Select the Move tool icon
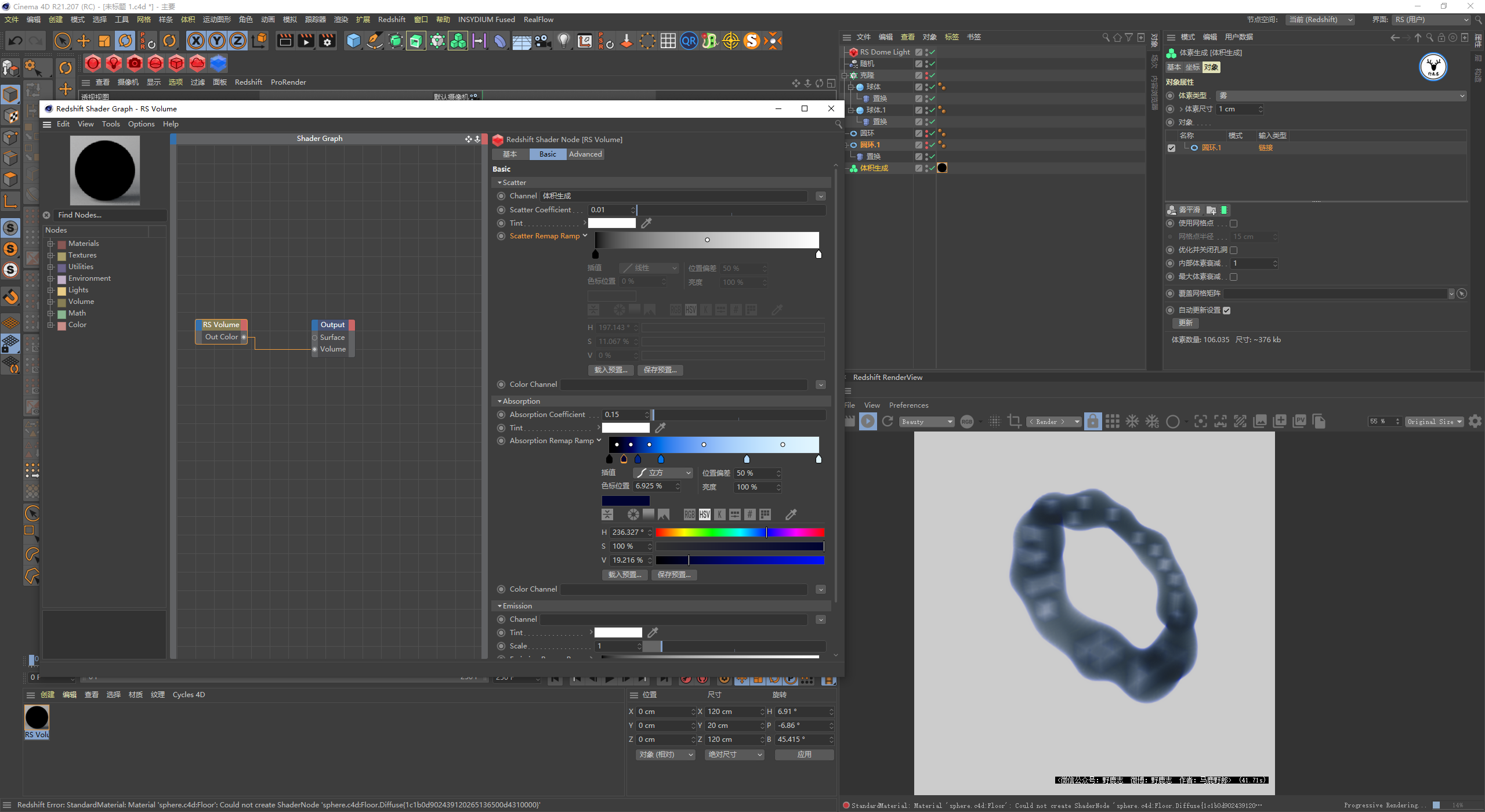The image size is (1485, 812). pos(84,41)
